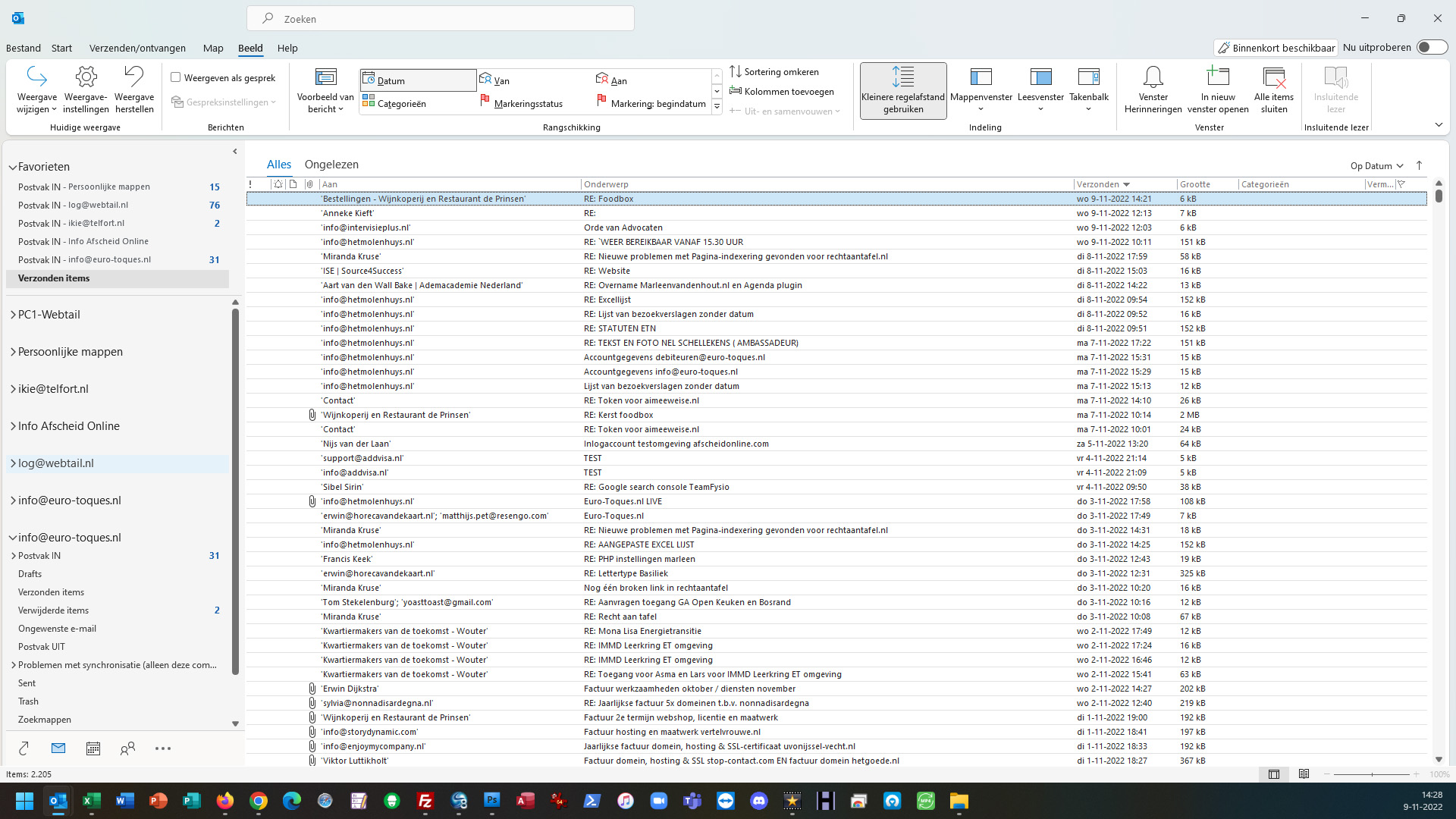Switch to Calendar view in navigation bar
Image resolution: width=1456 pixels, height=819 pixels.
click(x=93, y=748)
